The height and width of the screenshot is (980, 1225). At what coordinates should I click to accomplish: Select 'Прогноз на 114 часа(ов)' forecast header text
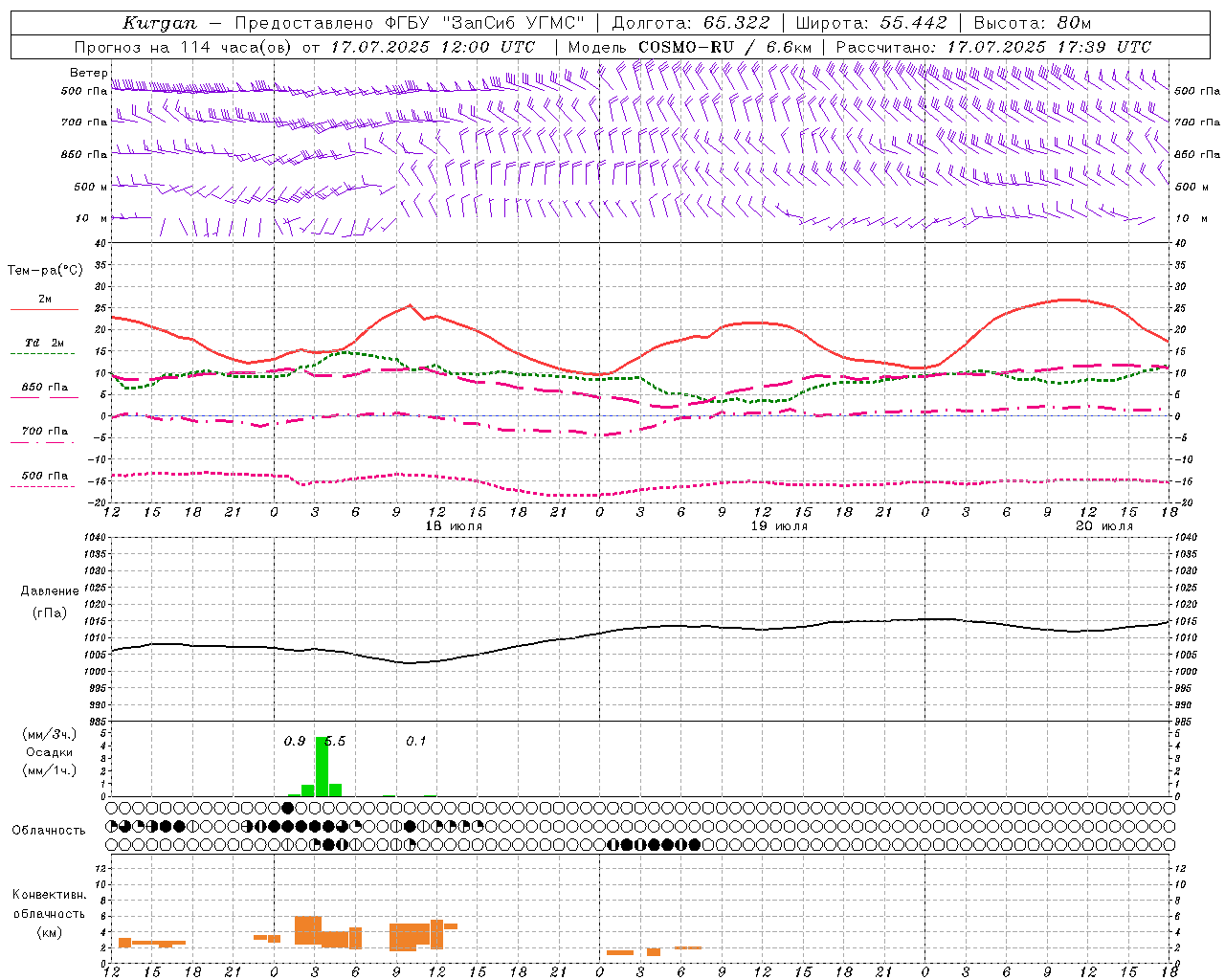(184, 47)
